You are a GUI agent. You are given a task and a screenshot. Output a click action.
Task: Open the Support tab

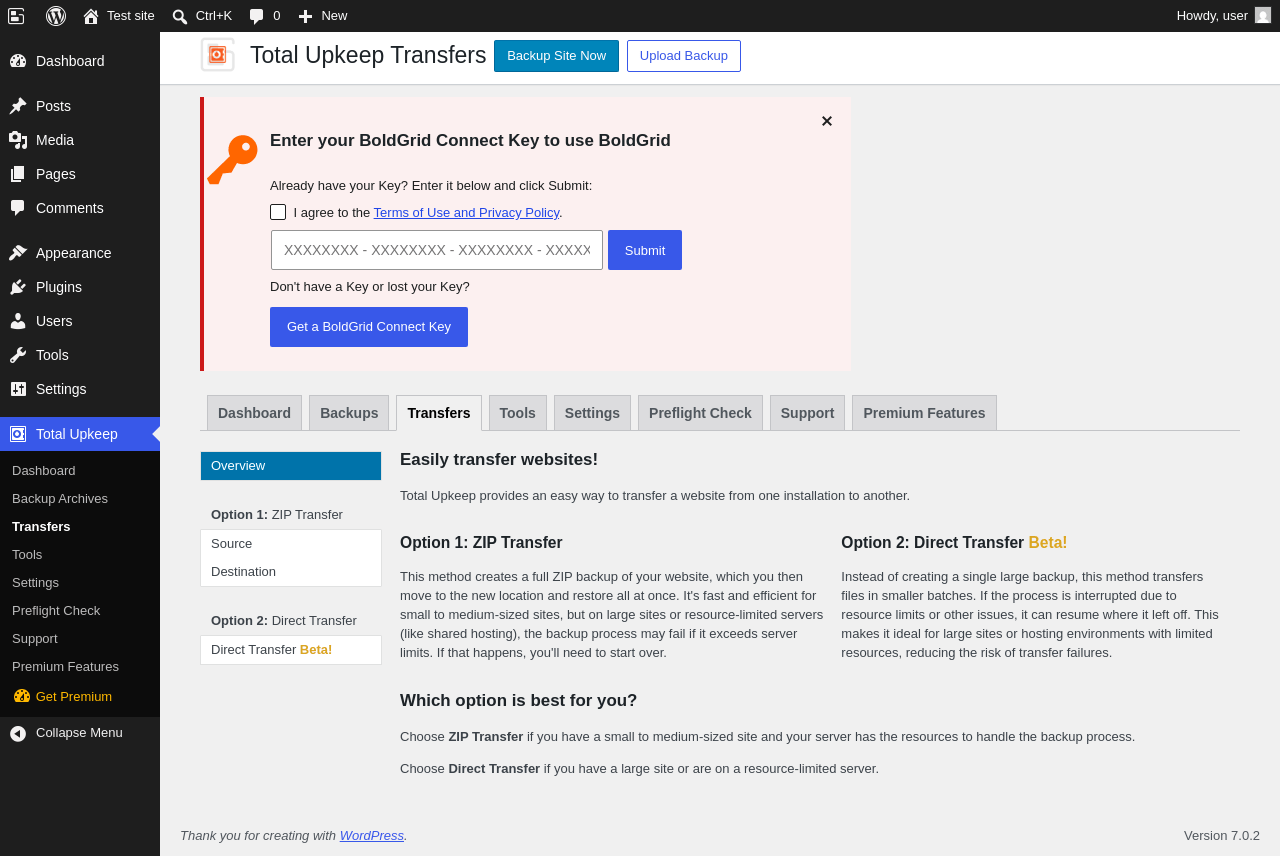coord(807,413)
